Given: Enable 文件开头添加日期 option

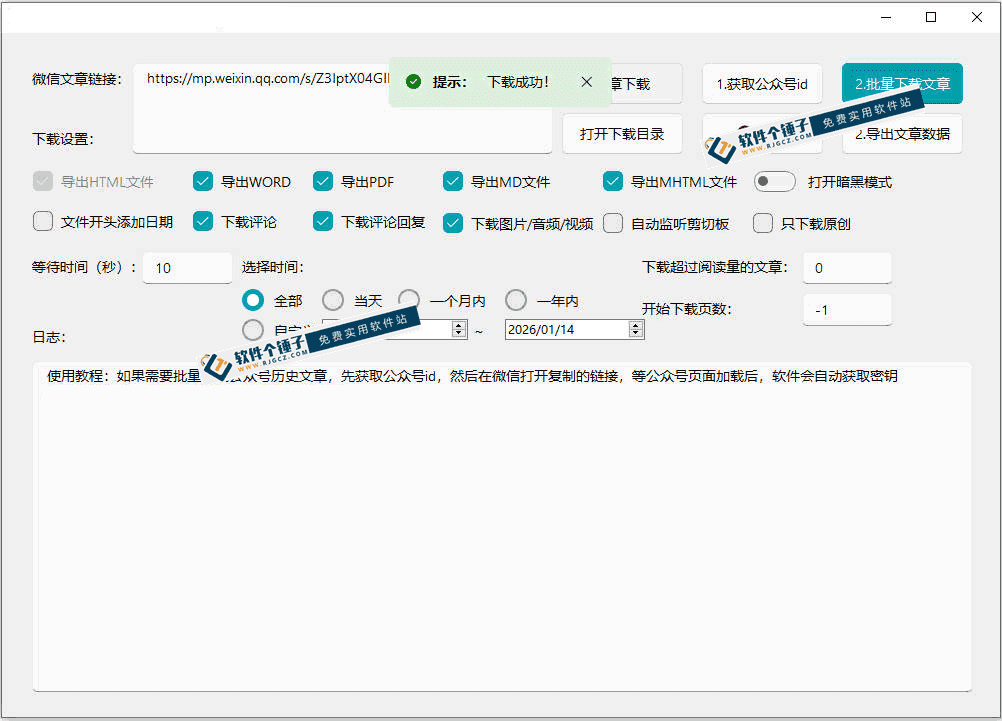Looking at the screenshot, I should click(42, 222).
